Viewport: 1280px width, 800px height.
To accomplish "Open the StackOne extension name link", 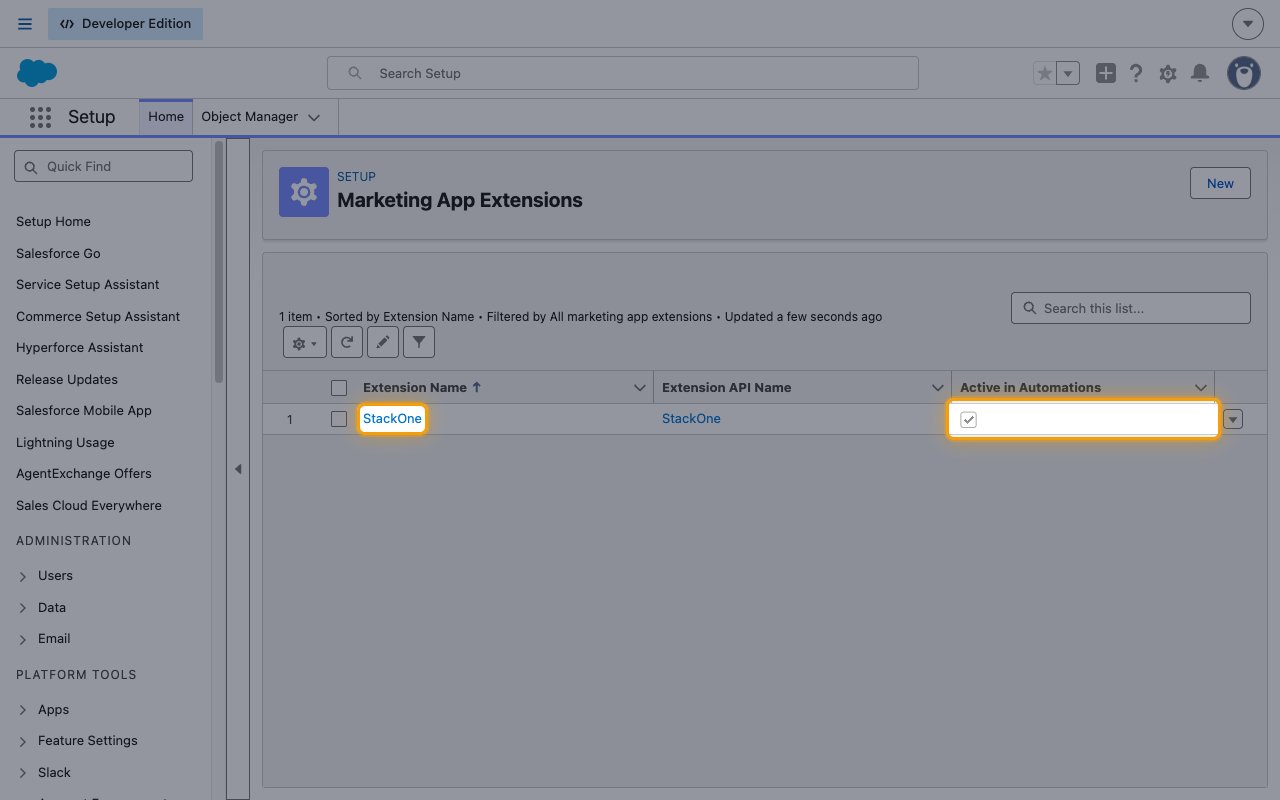I will pyautogui.click(x=392, y=419).
